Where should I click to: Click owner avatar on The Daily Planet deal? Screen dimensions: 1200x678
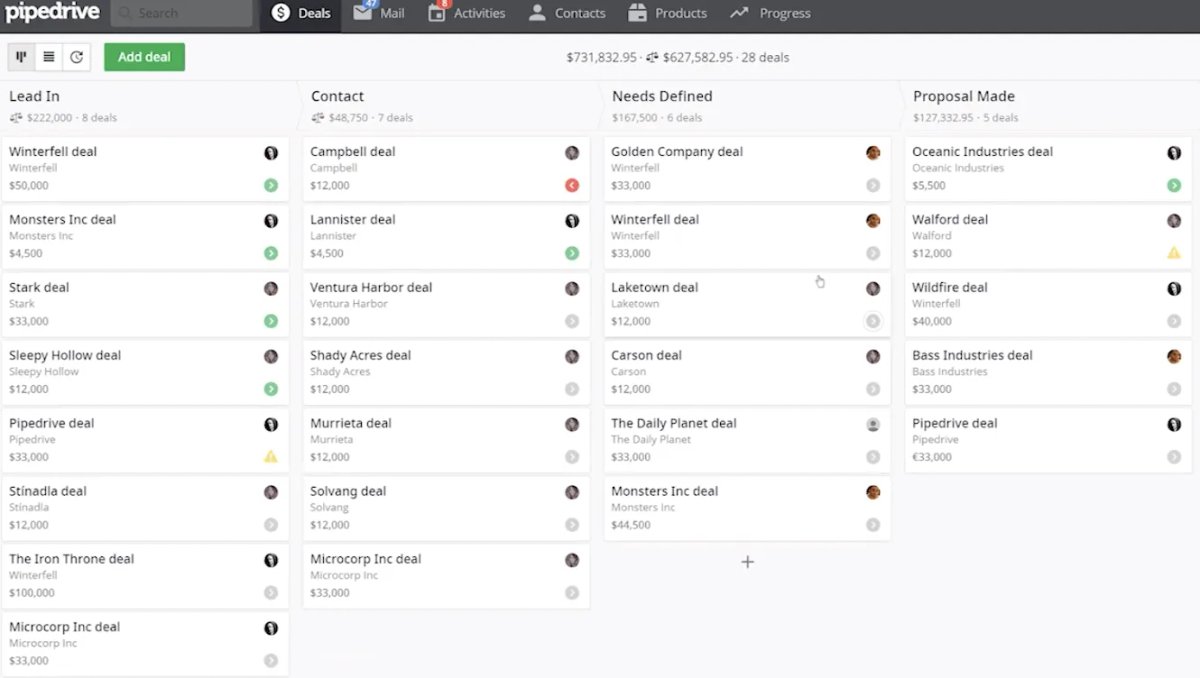pyautogui.click(x=873, y=425)
